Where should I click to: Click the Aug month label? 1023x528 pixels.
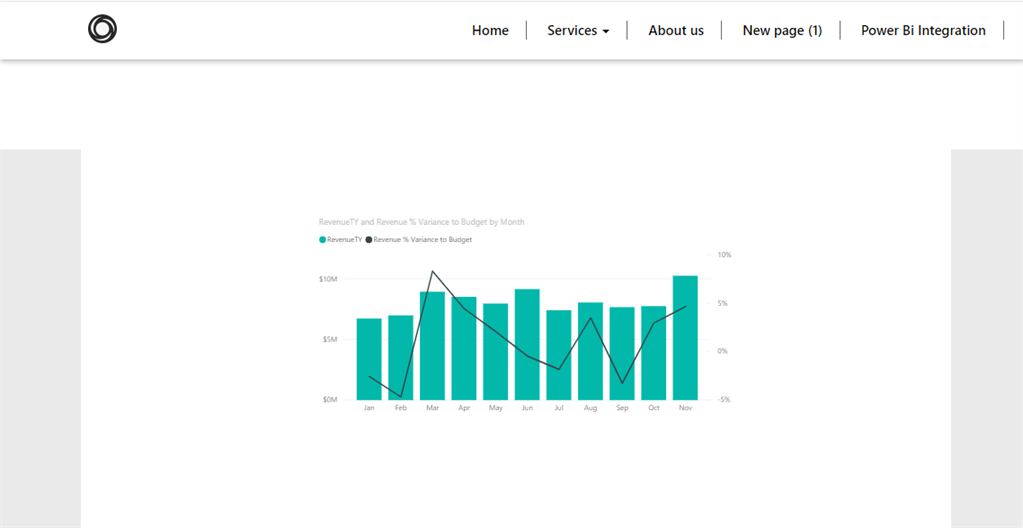pyautogui.click(x=590, y=408)
